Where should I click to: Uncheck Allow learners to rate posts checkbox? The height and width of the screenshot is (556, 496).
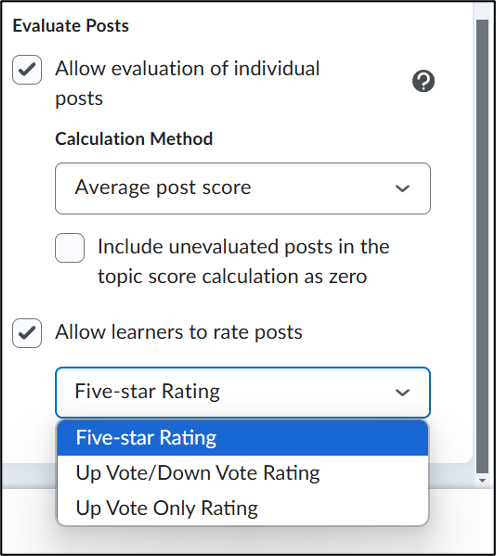coord(27,333)
